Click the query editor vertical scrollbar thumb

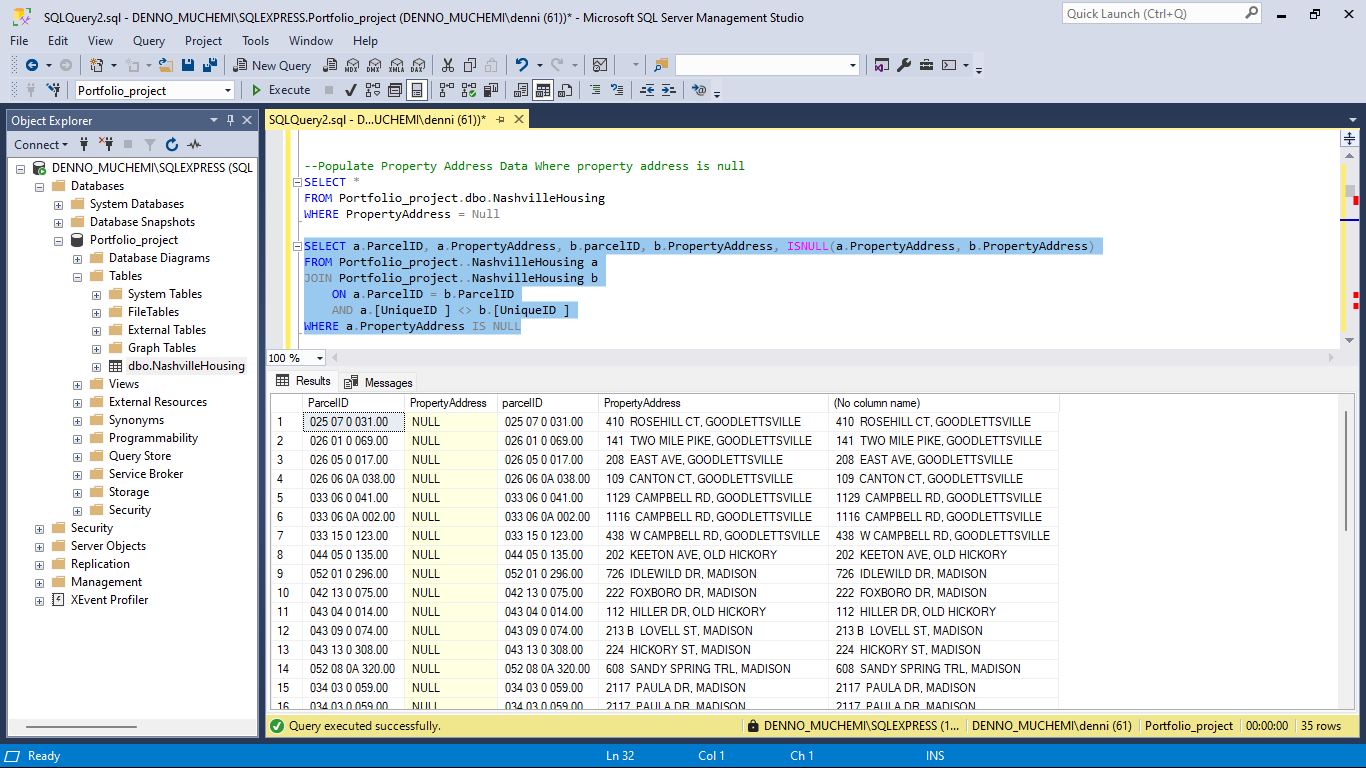pos(1350,191)
